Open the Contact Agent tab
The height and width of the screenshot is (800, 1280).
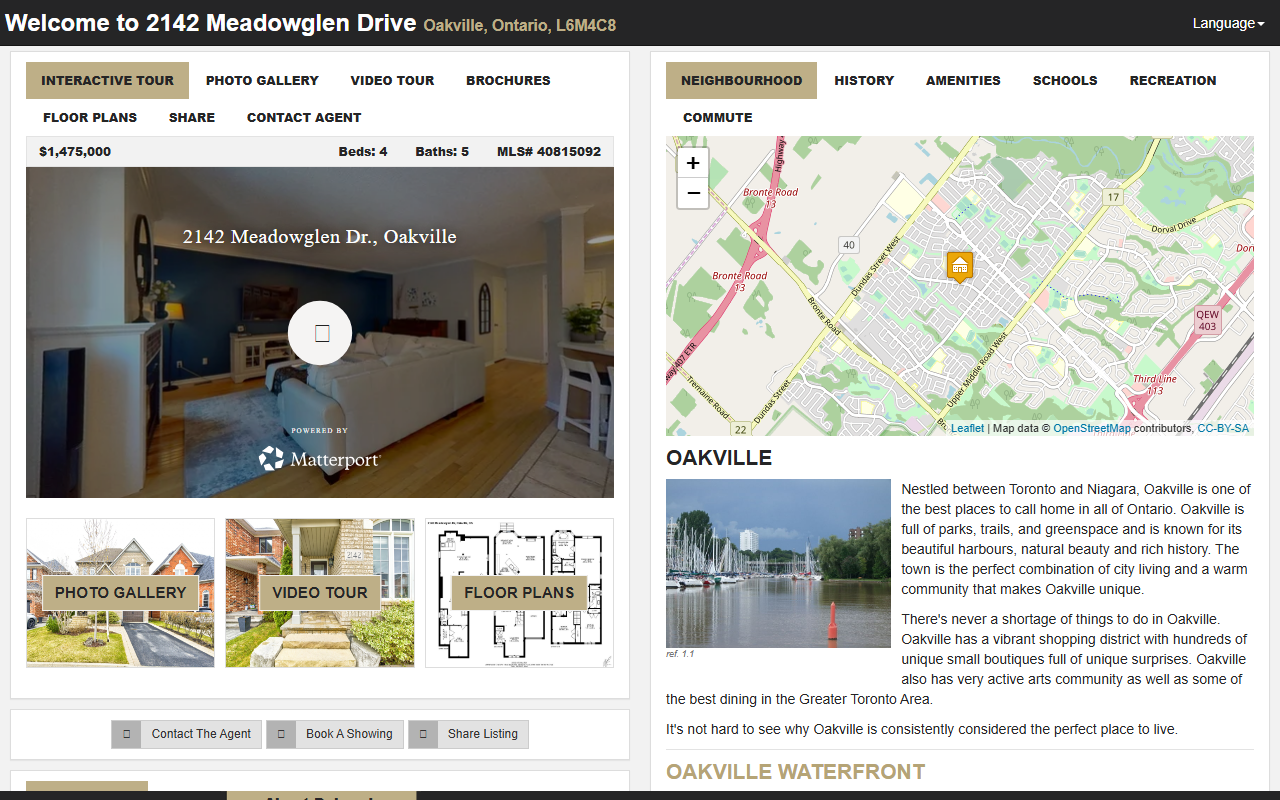pyautogui.click(x=304, y=117)
